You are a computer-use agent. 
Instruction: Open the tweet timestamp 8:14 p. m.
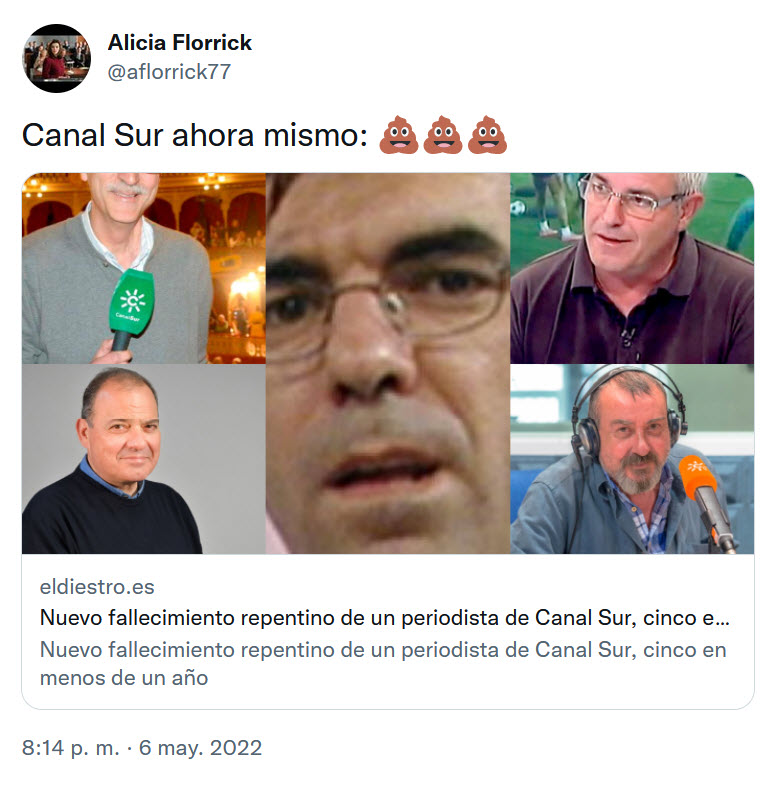pyautogui.click(x=71, y=748)
